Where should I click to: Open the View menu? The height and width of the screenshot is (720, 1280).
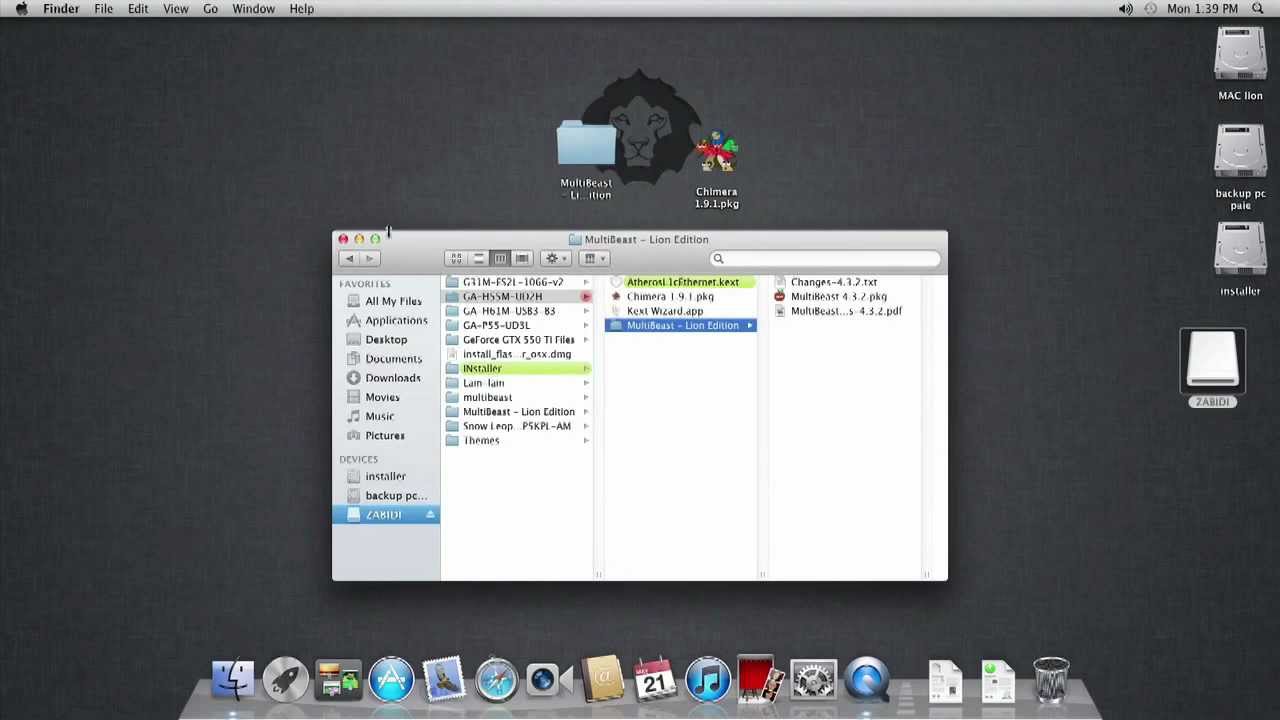click(x=175, y=9)
